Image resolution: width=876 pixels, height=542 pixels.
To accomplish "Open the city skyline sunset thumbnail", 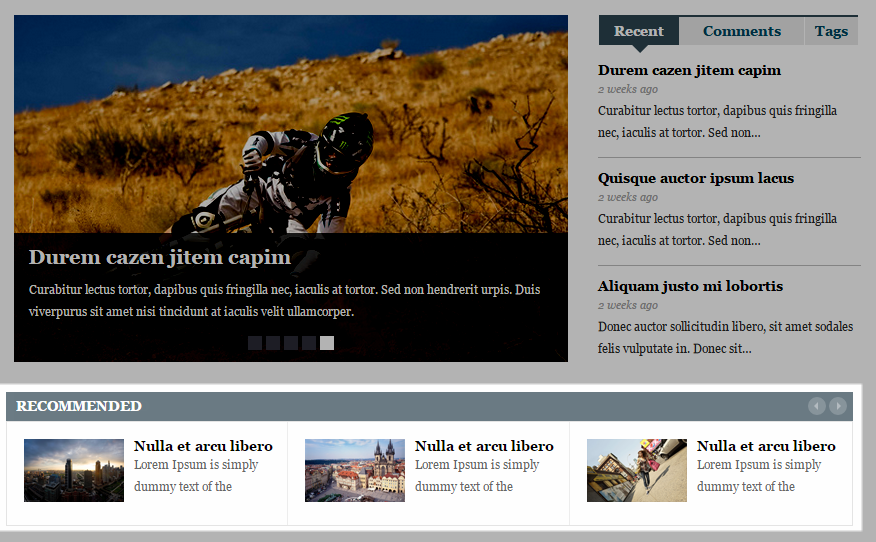I will [74, 470].
